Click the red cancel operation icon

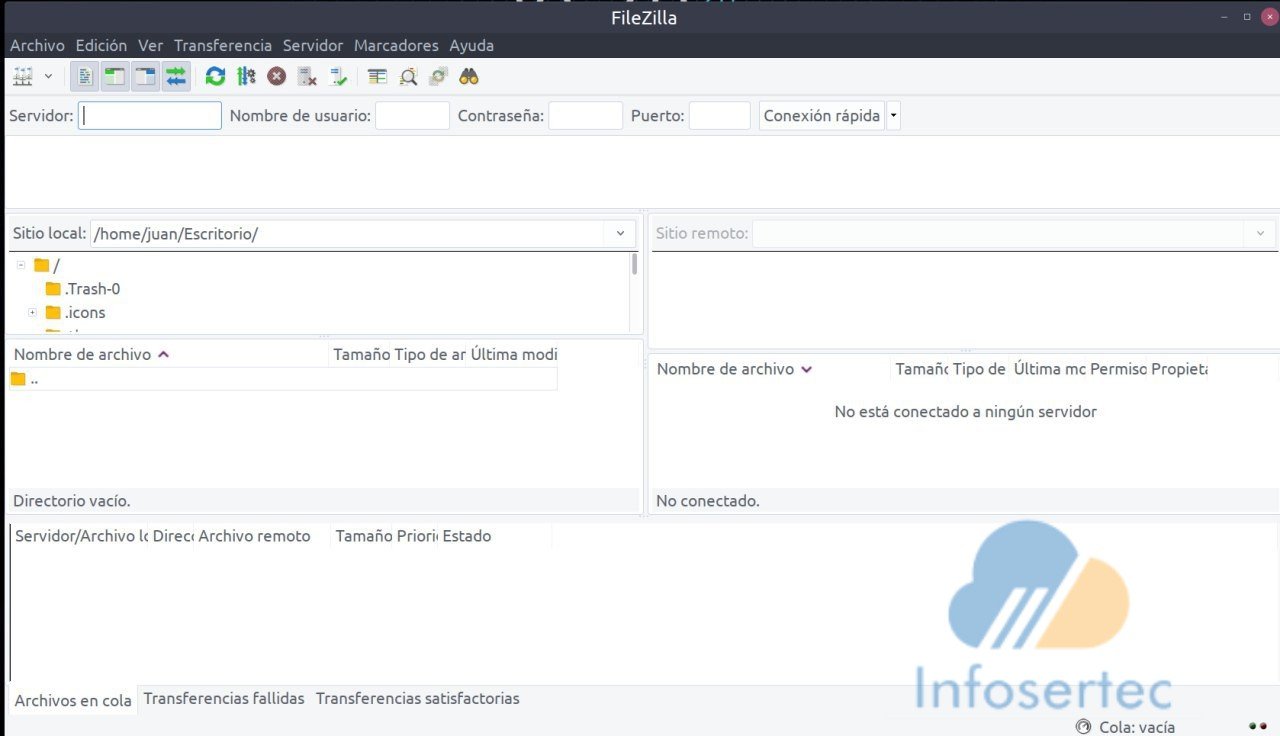(277, 76)
